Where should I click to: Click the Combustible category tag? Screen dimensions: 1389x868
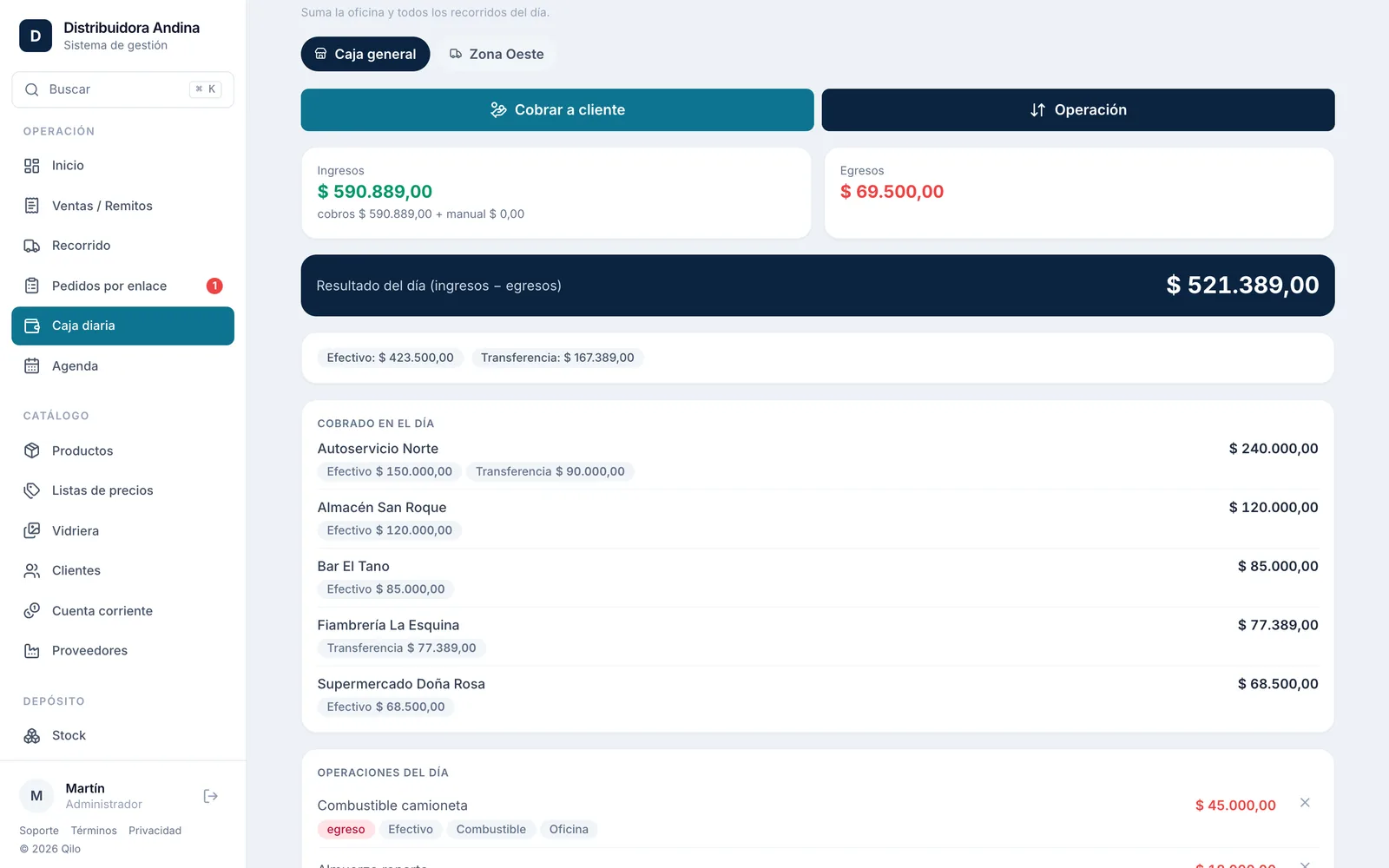(x=491, y=829)
